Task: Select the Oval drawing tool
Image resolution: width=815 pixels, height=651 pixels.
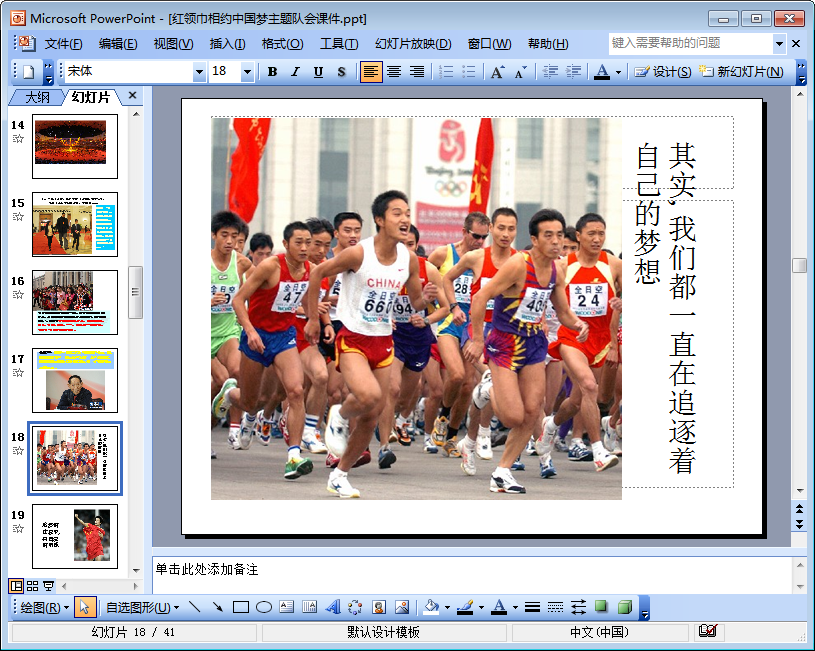Action: (264, 607)
